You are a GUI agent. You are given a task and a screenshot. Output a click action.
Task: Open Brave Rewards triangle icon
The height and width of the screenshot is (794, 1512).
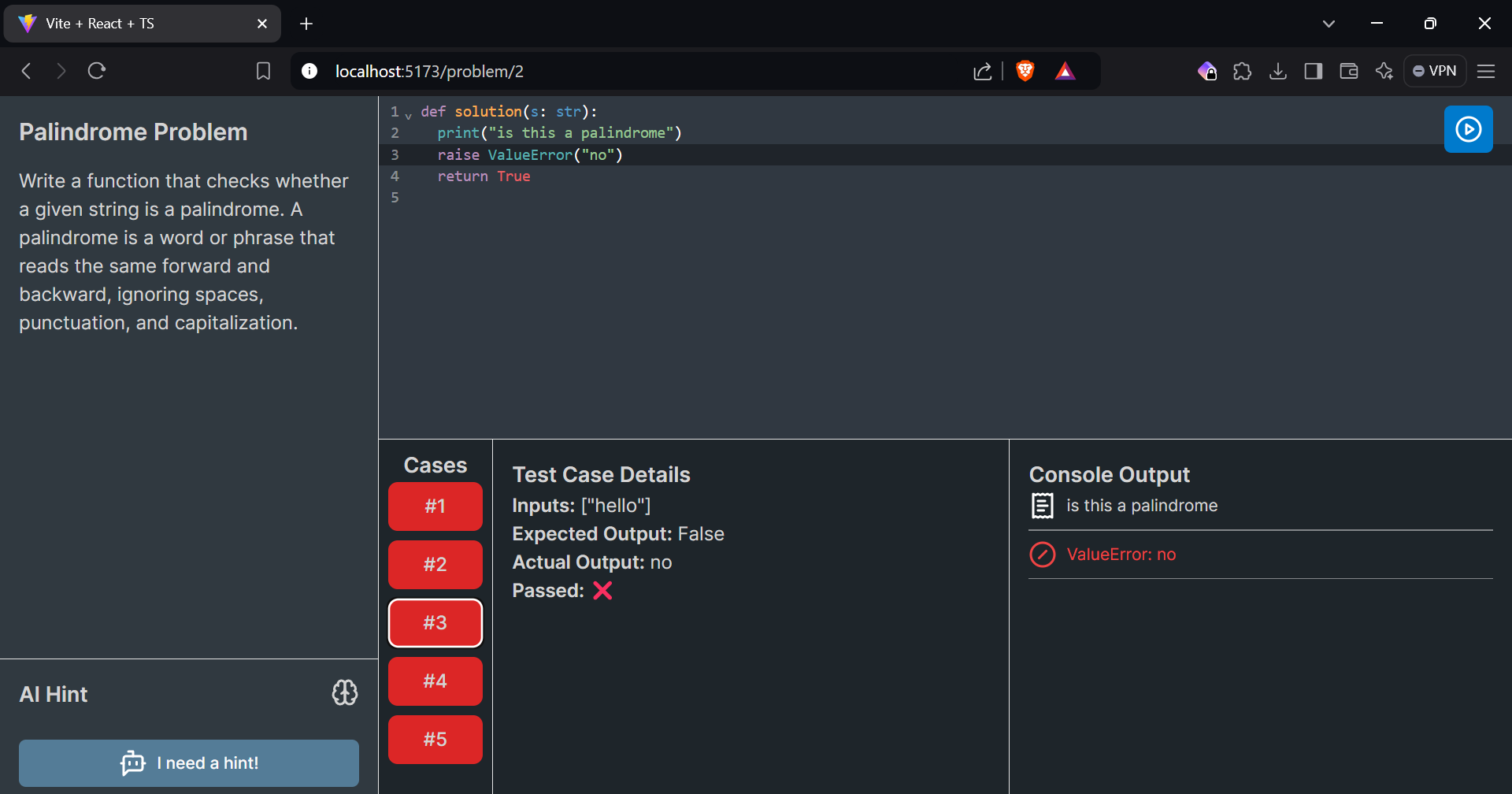[x=1065, y=72]
